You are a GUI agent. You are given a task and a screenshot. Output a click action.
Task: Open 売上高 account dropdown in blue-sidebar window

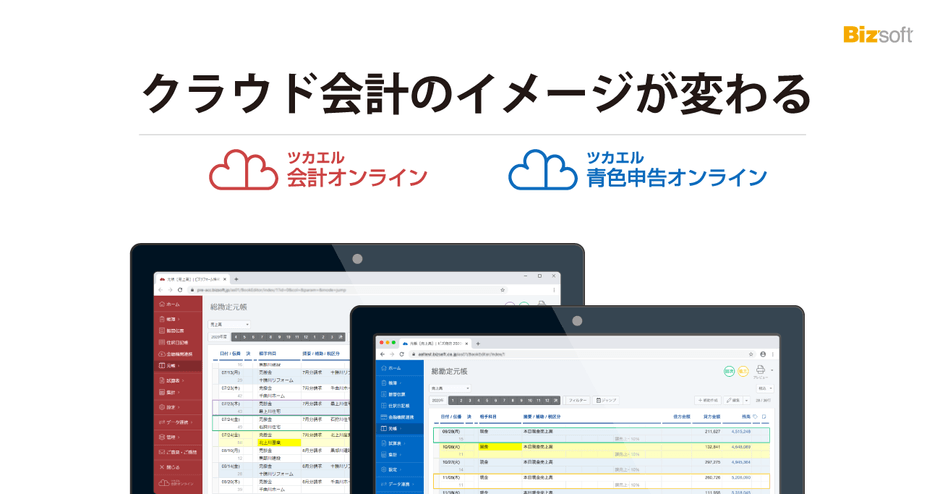coord(450,388)
